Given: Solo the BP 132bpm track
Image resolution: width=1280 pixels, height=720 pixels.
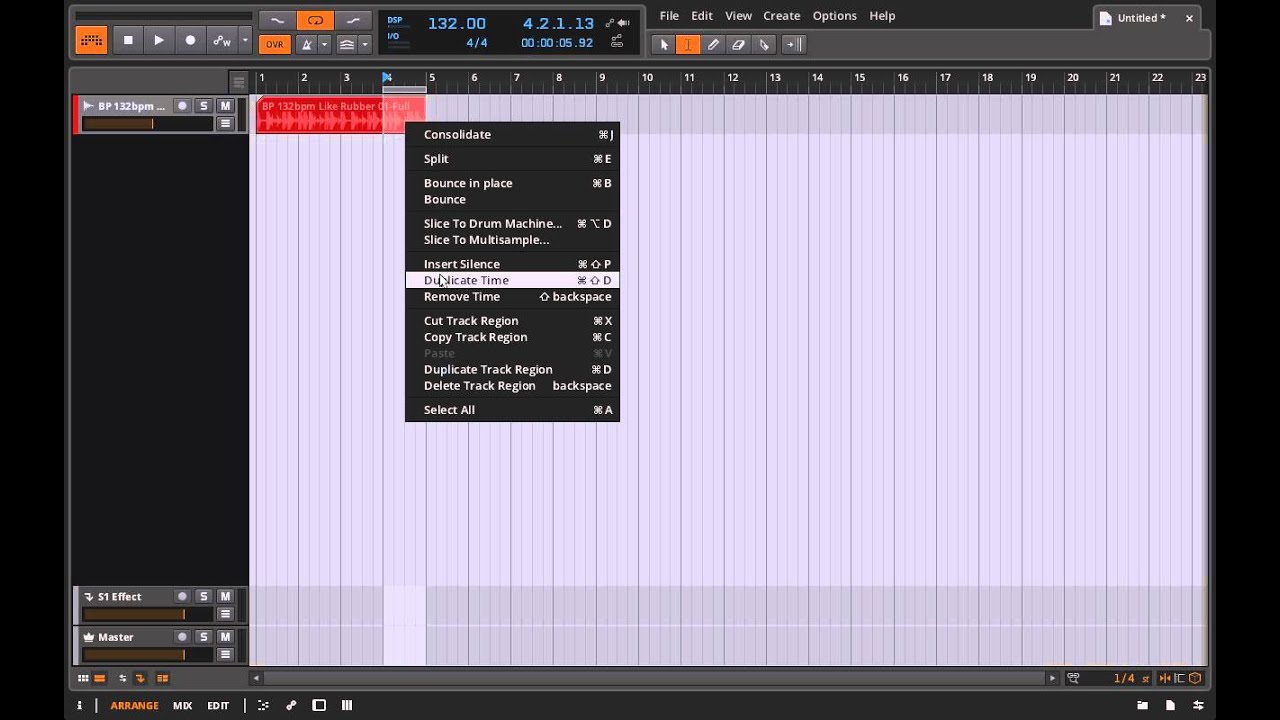Looking at the screenshot, I should (x=204, y=106).
